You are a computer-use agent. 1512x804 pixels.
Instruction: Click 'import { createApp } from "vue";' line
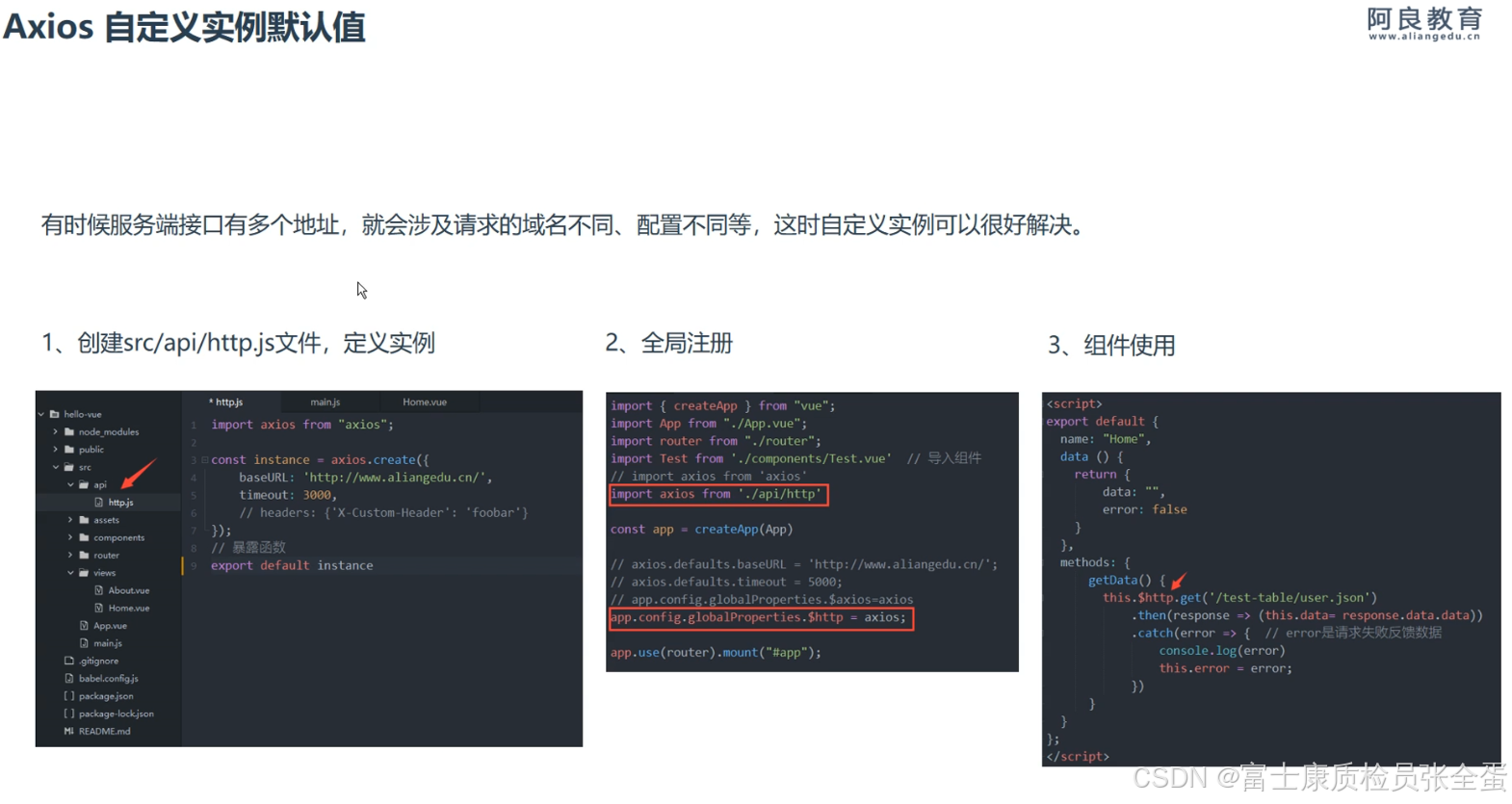pos(723,406)
